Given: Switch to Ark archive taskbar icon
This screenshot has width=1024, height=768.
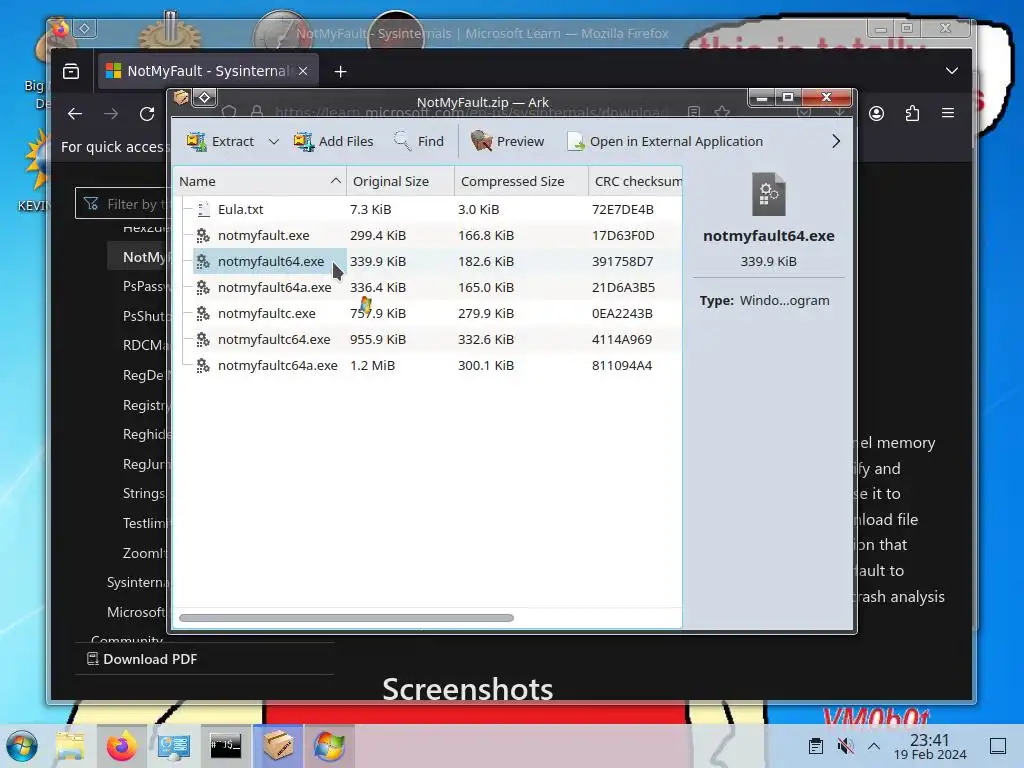Looking at the screenshot, I should (278, 746).
